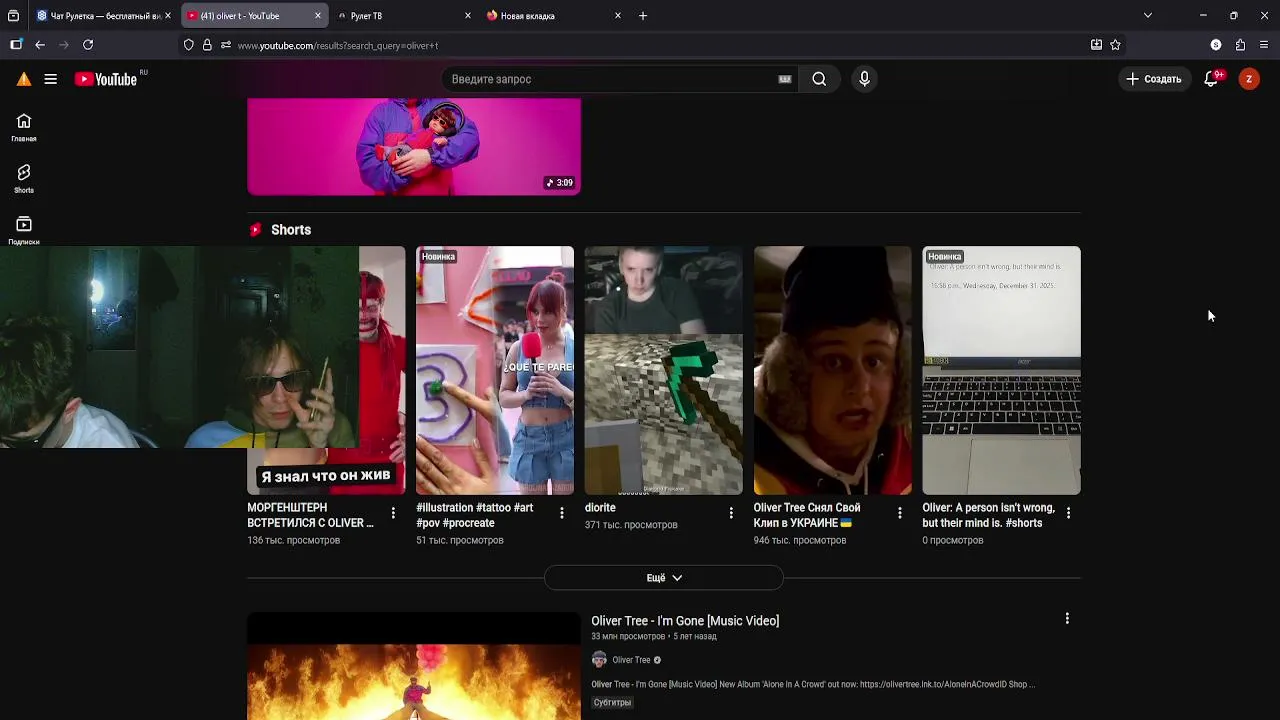Open Shorts from the sidebar
Screen dimensions: 1280x720
tap(24, 180)
